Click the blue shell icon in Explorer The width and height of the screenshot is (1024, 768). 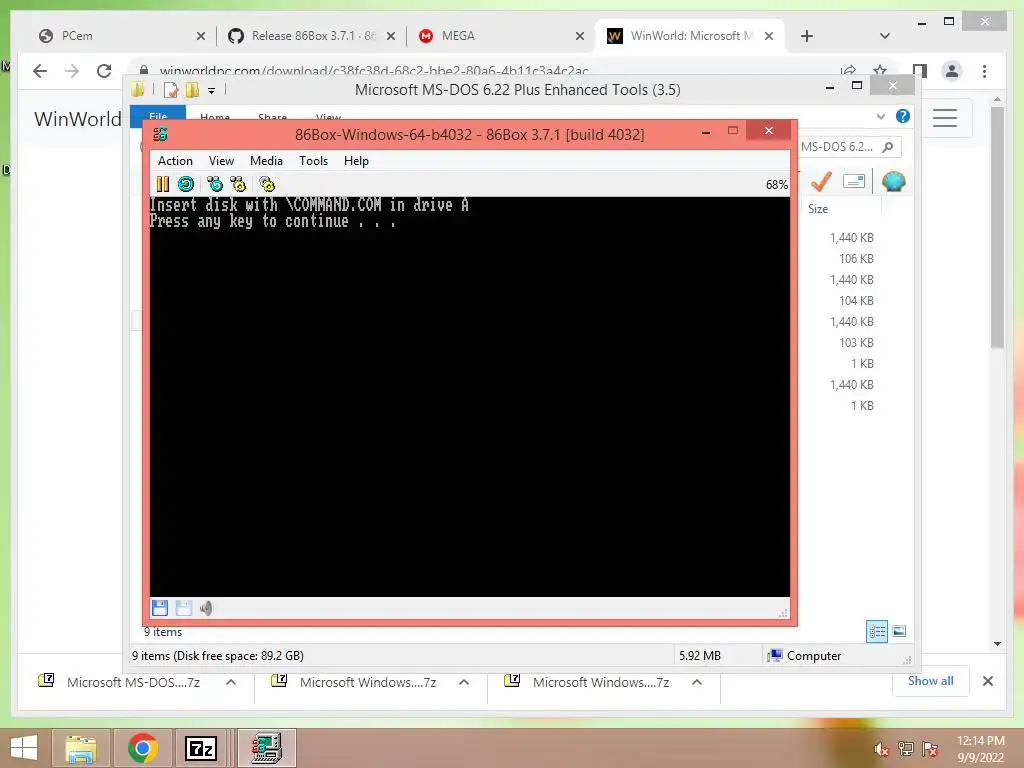[x=893, y=181]
